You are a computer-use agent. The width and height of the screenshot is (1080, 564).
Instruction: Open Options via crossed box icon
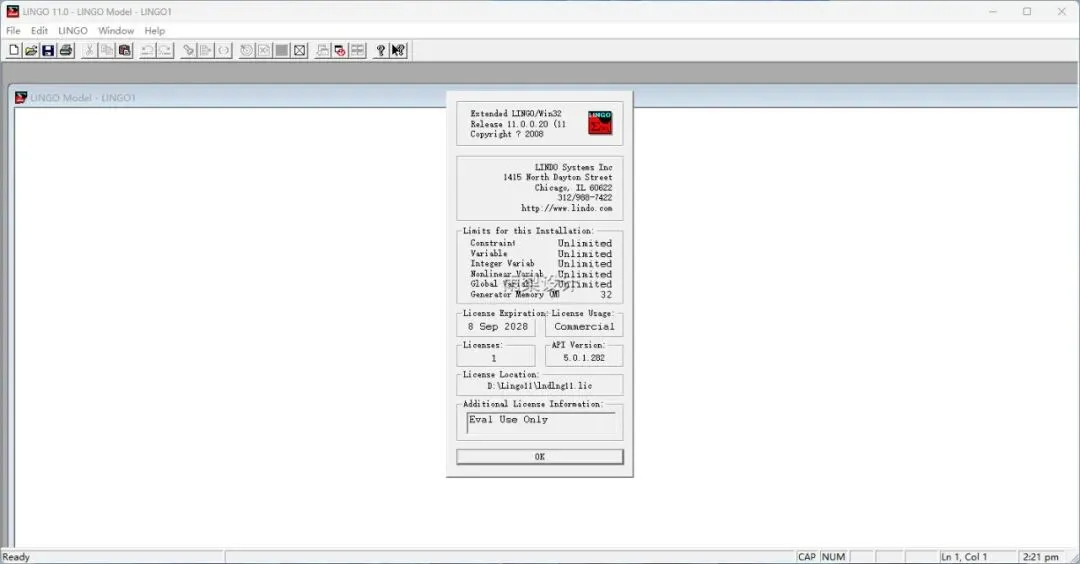click(x=300, y=50)
